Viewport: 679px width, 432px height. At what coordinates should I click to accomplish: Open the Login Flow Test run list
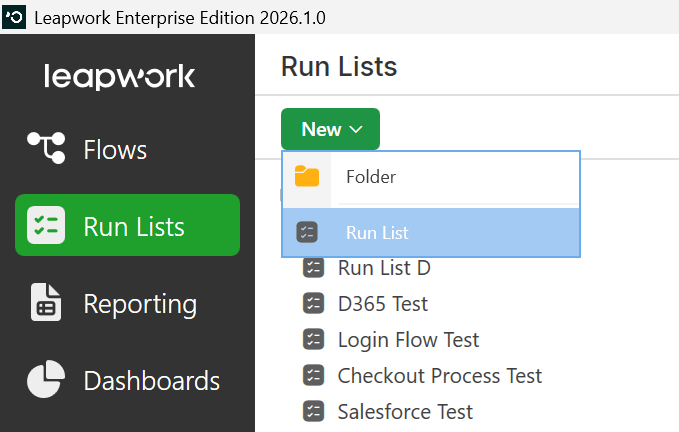(x=408, y=340)
